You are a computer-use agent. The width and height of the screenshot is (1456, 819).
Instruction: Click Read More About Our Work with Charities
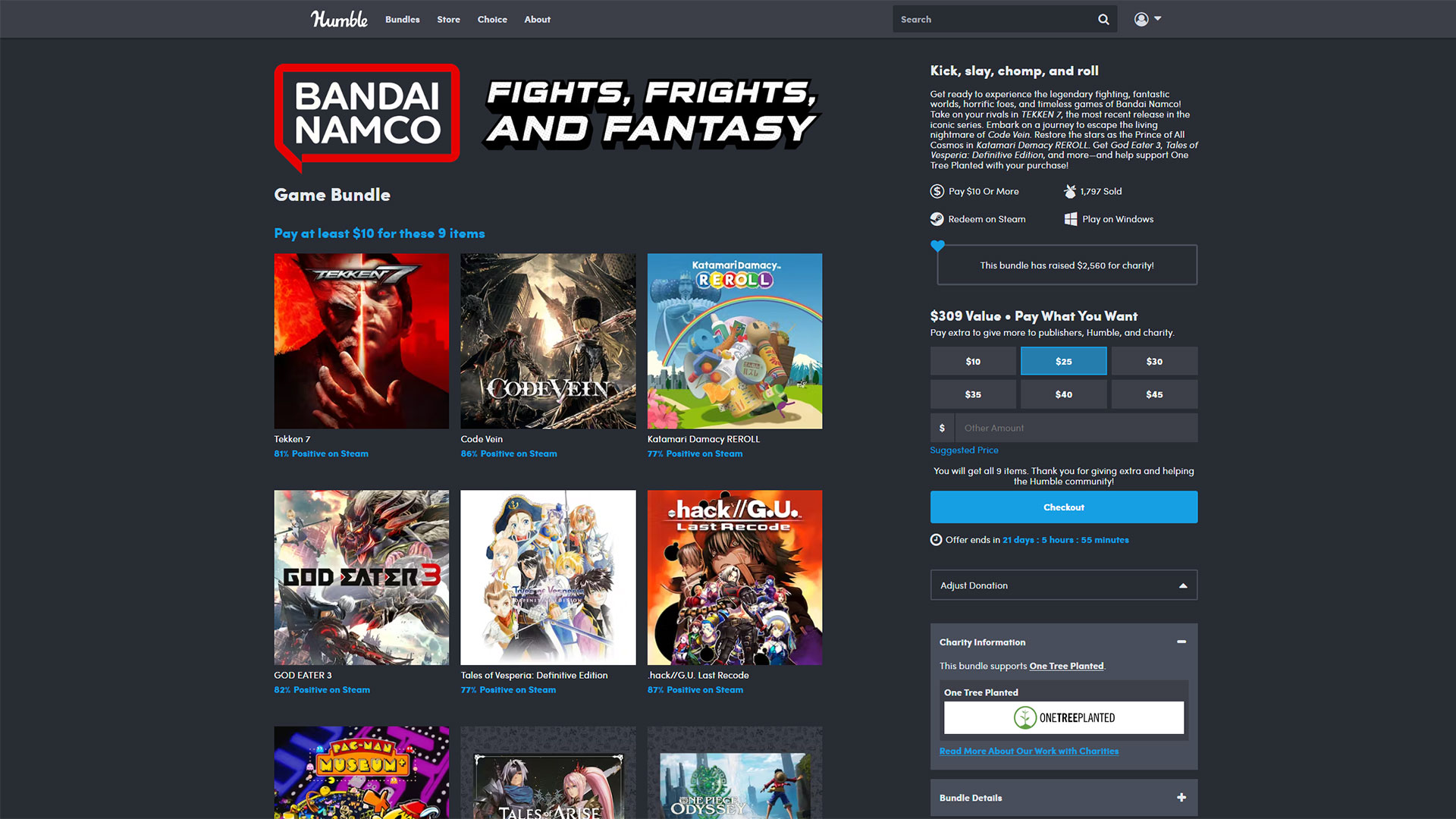1028,750
